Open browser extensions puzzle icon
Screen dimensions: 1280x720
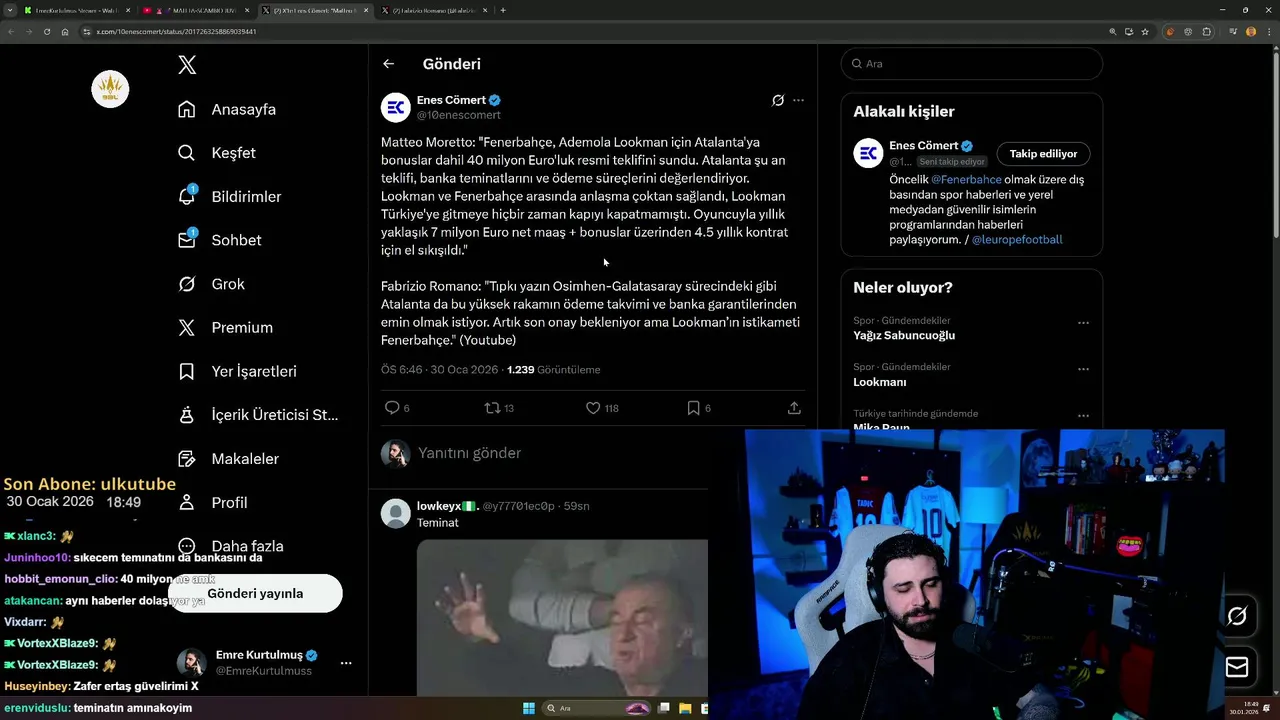[1207, 32]
